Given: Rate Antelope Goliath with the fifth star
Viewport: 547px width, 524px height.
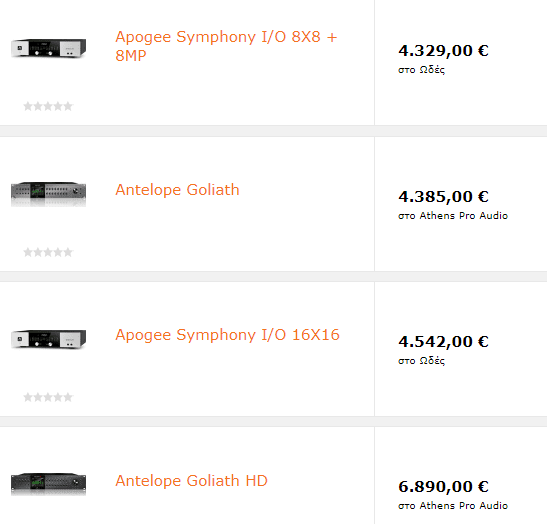Looking at the screenshot, I should point(68,252).
